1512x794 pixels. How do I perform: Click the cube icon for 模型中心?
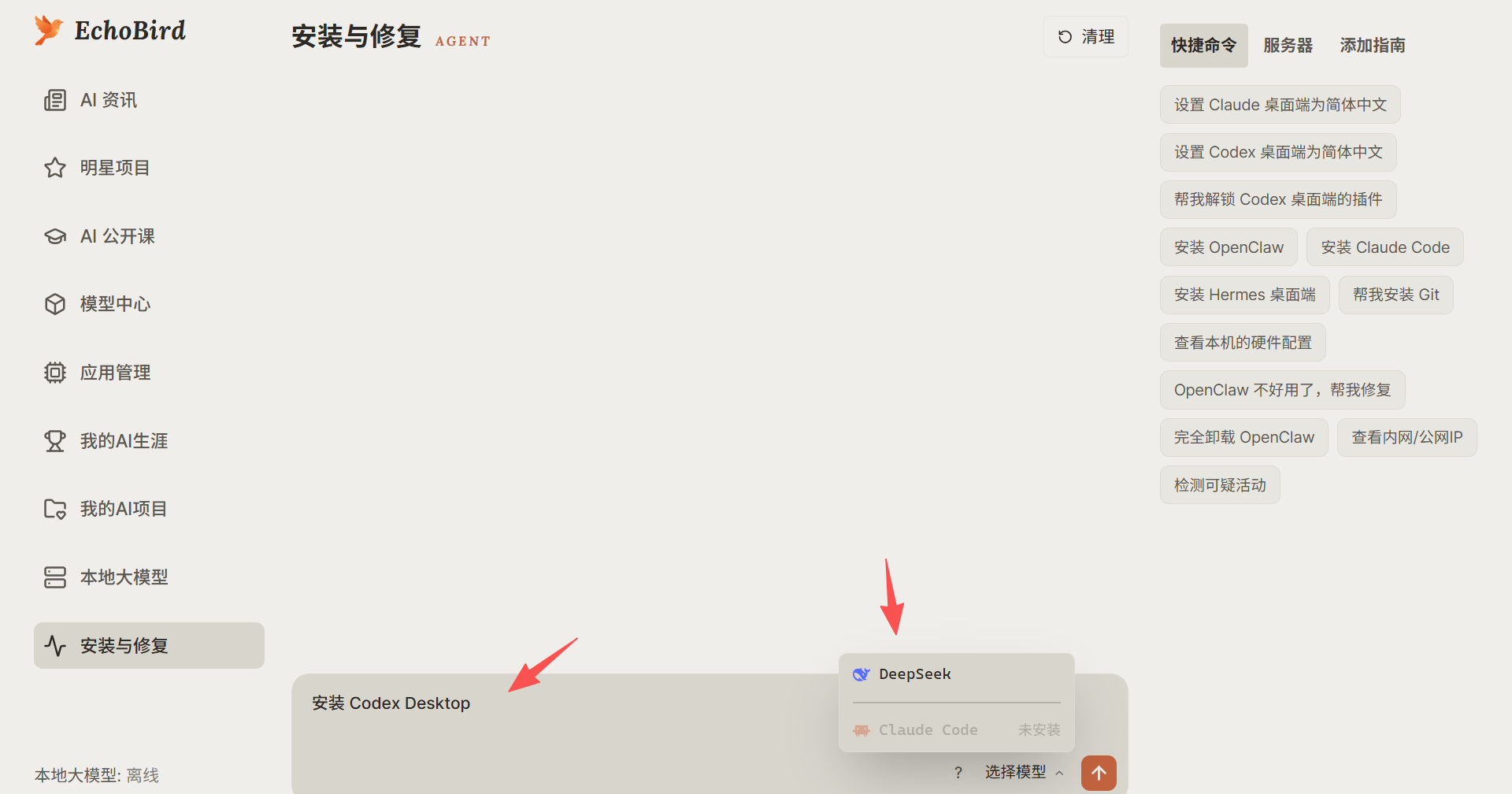point(55,304)
